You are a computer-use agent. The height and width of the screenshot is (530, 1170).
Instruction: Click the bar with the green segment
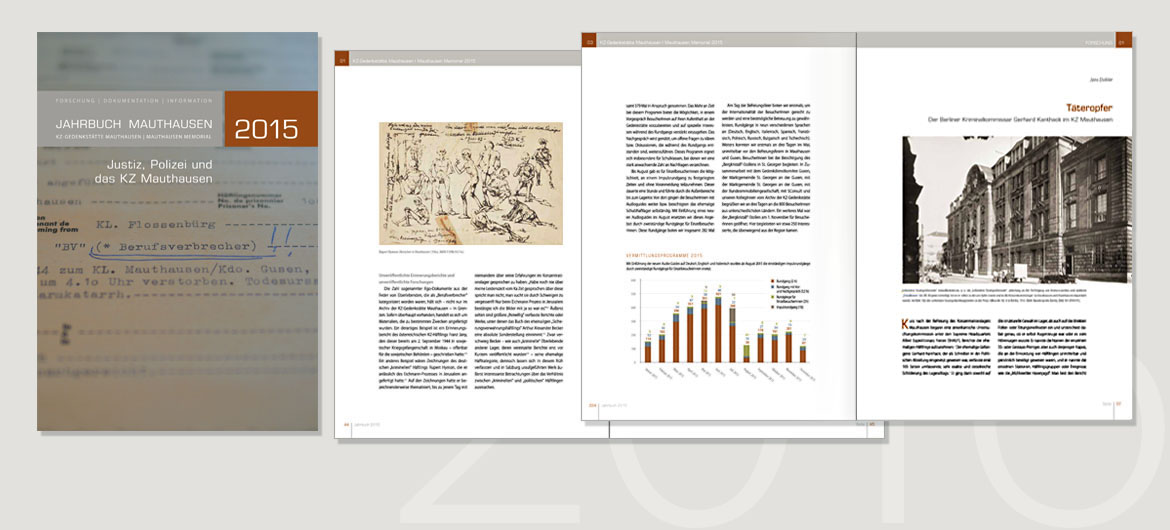point(746,353)
